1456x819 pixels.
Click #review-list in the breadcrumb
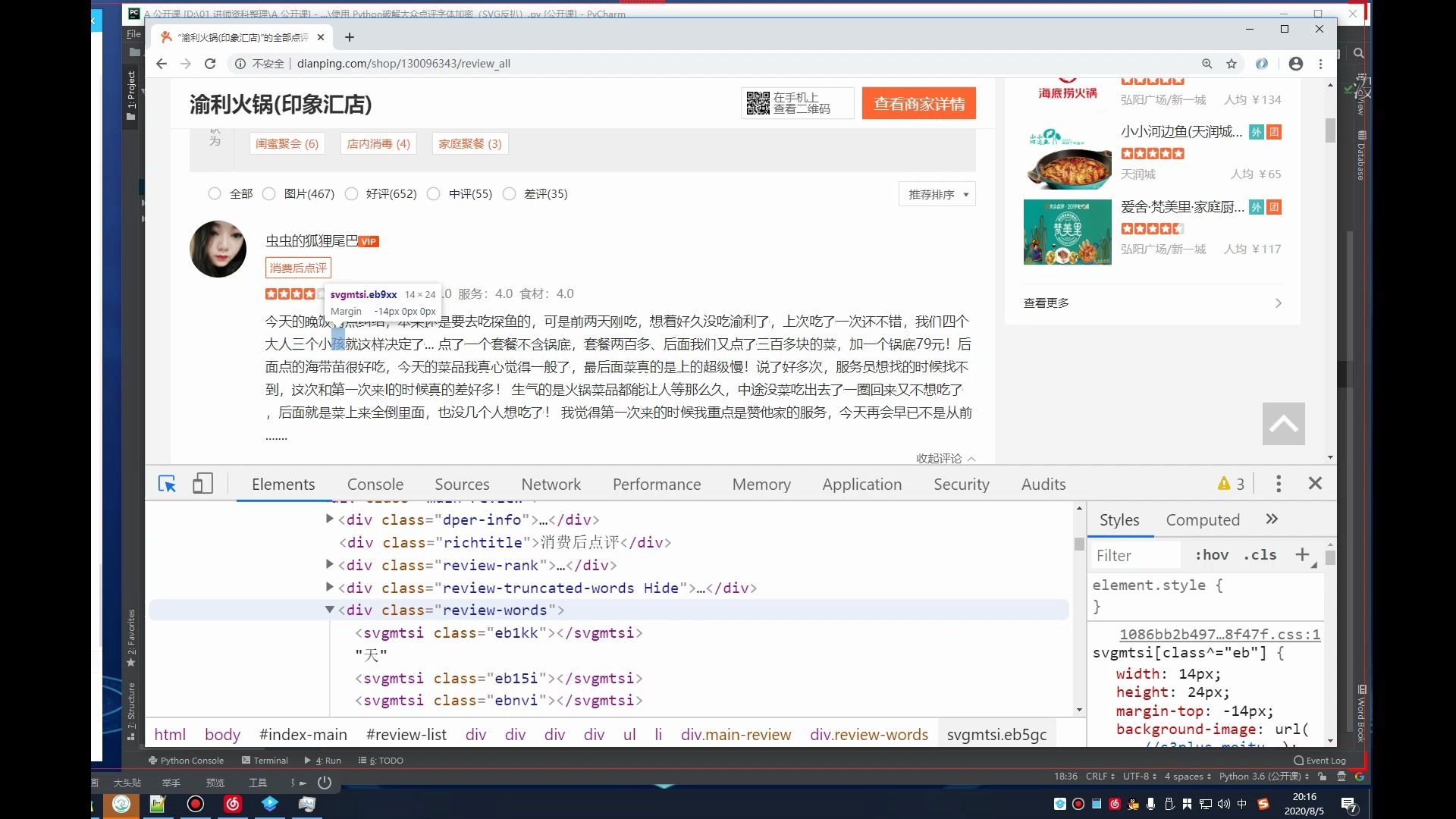pyautogui.click(x=406, y=735)
